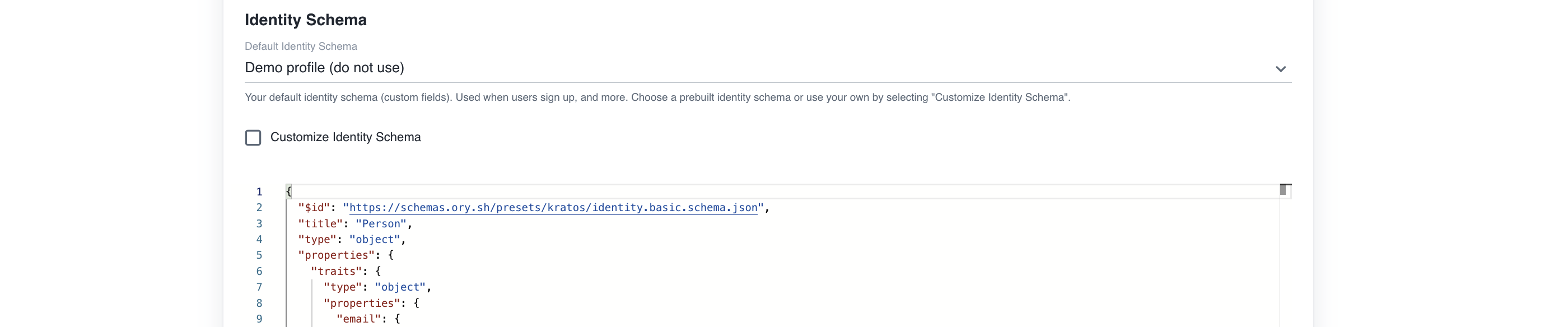Click line number 9 in the editor gutter
Image resolution: width=1568 pixels, height=327 pixels.
click(259, 319)
